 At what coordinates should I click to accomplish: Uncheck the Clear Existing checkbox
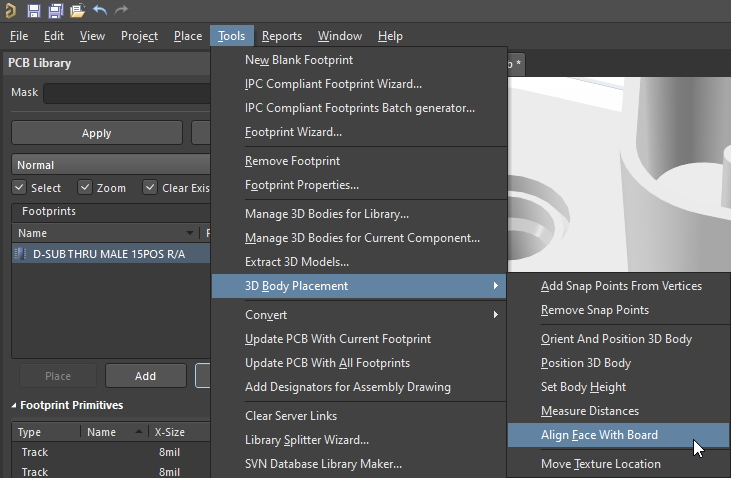(150, 187)
